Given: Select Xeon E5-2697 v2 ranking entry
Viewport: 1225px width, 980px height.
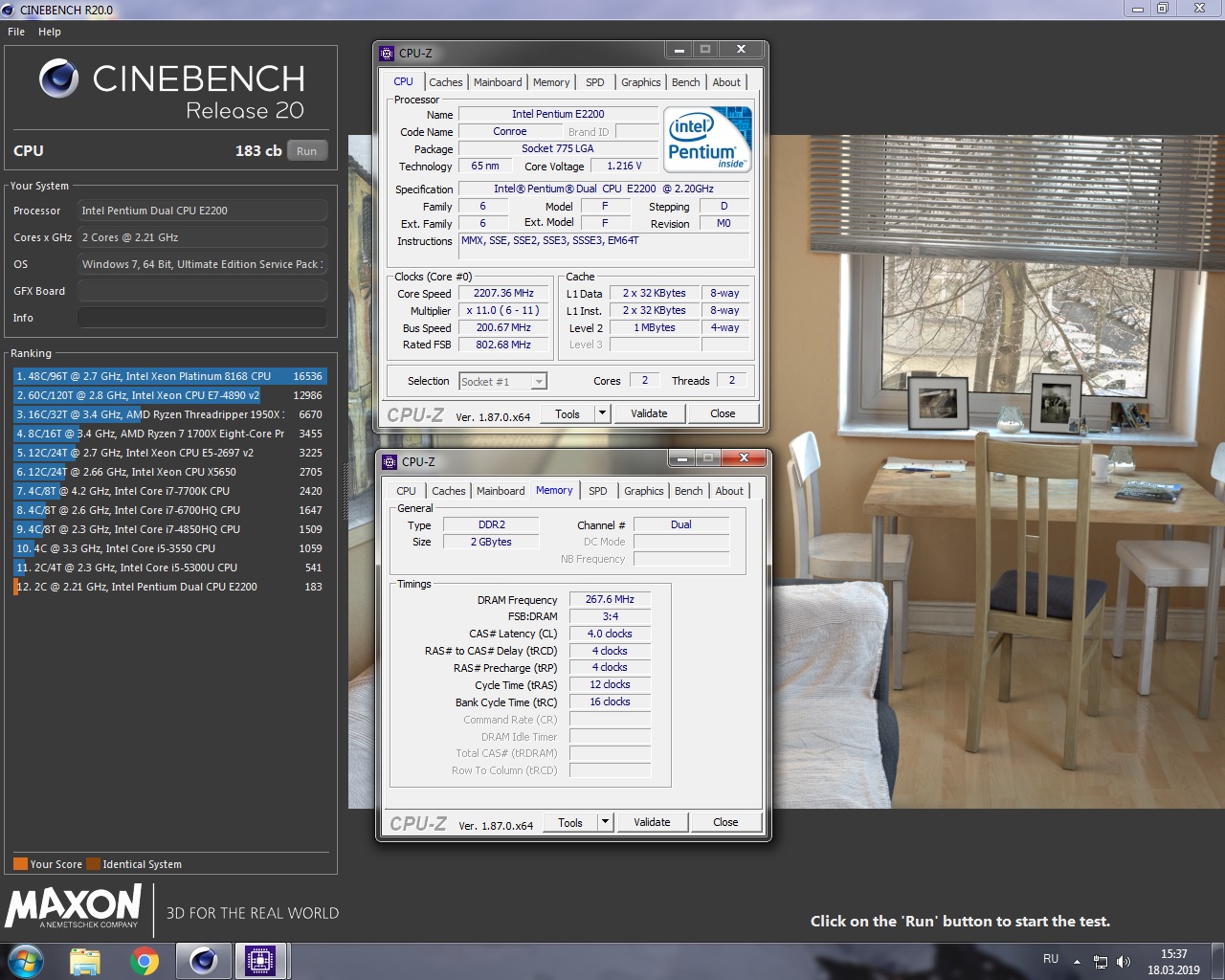Looking at the screenshot, I should (x=170, y=453).
